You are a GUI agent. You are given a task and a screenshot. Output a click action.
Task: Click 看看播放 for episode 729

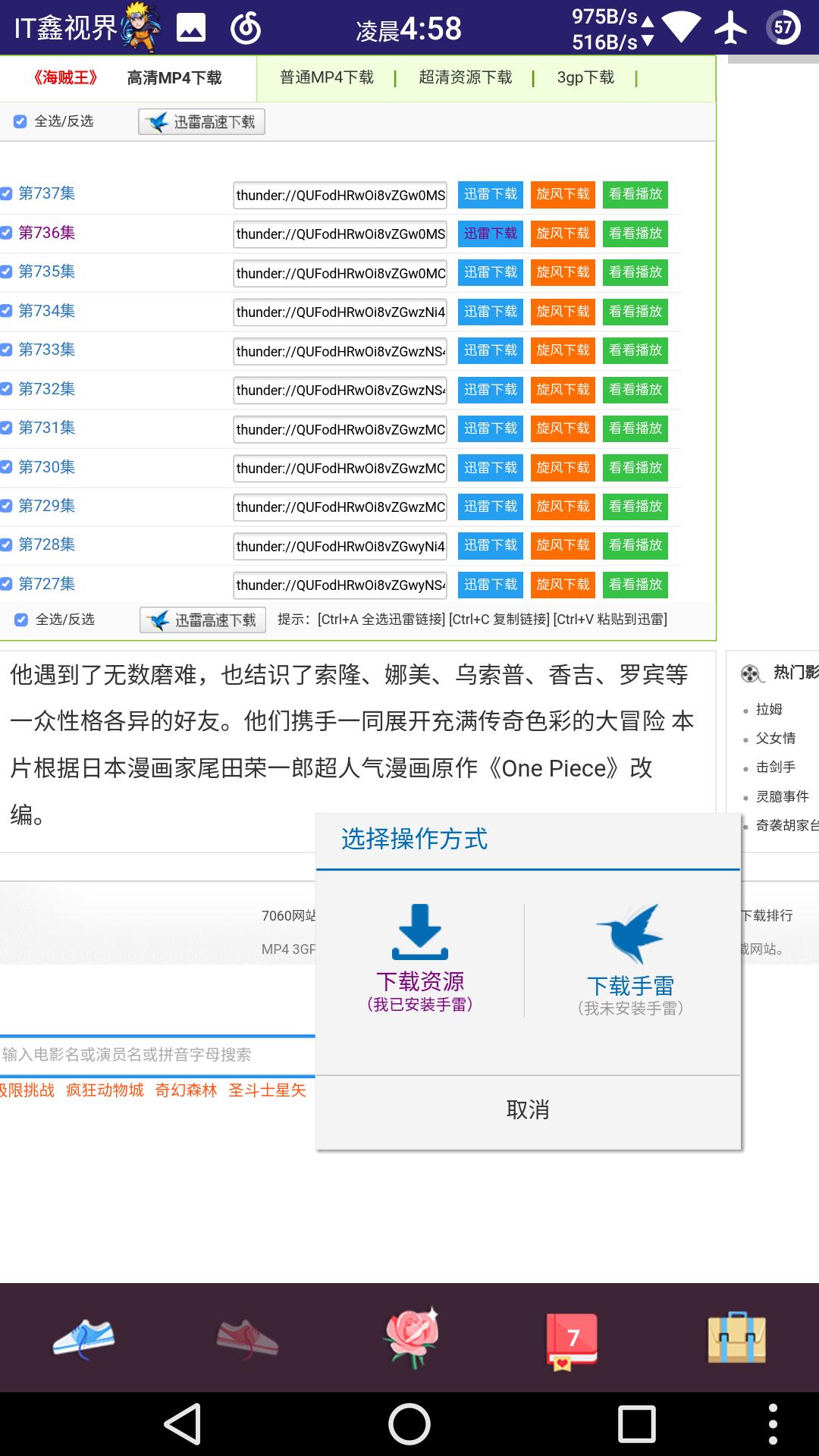(x=635, y=507)
